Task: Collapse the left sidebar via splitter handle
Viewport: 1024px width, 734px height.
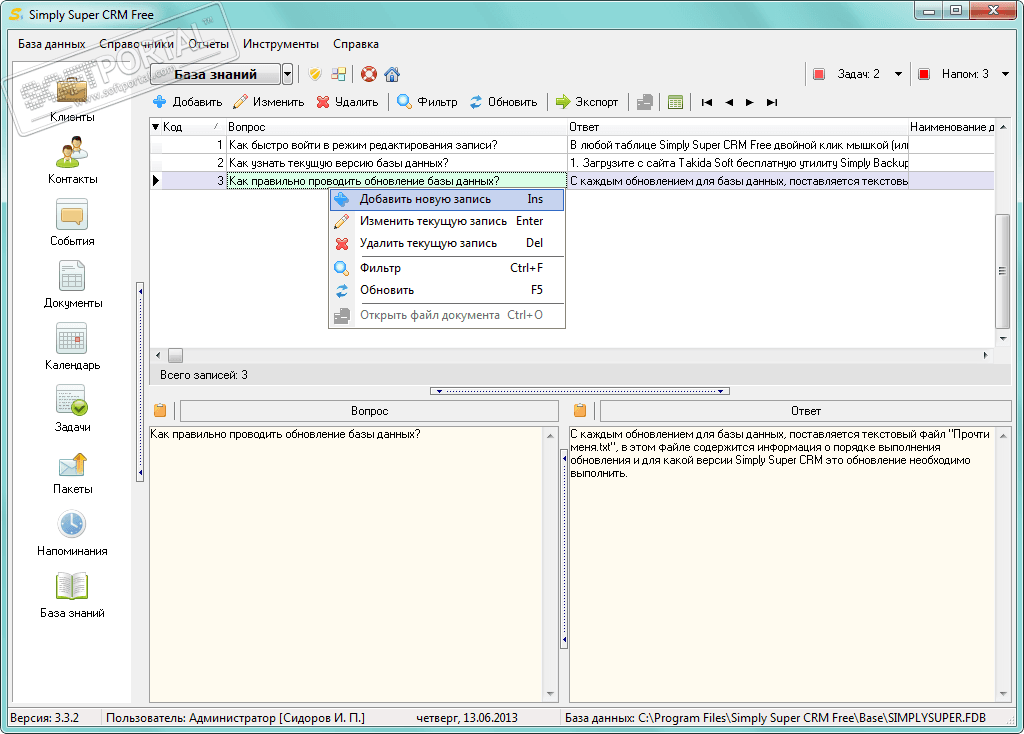Action: pyautogui.click(x=140, y=382)
